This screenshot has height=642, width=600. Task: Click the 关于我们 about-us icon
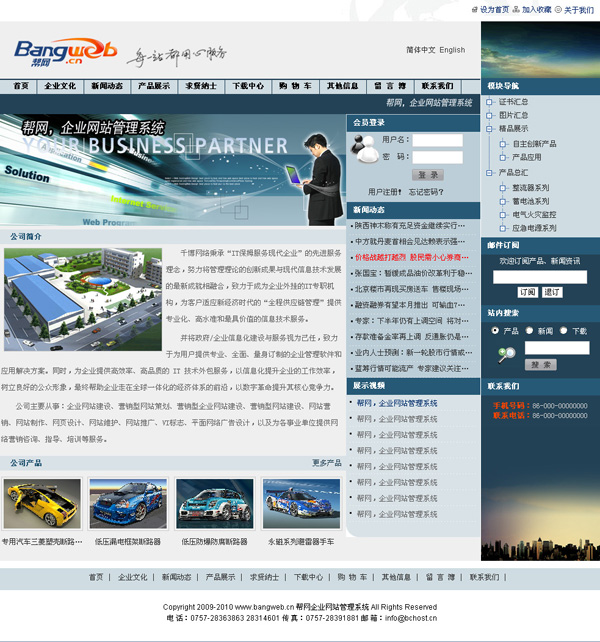coord(558,9)
